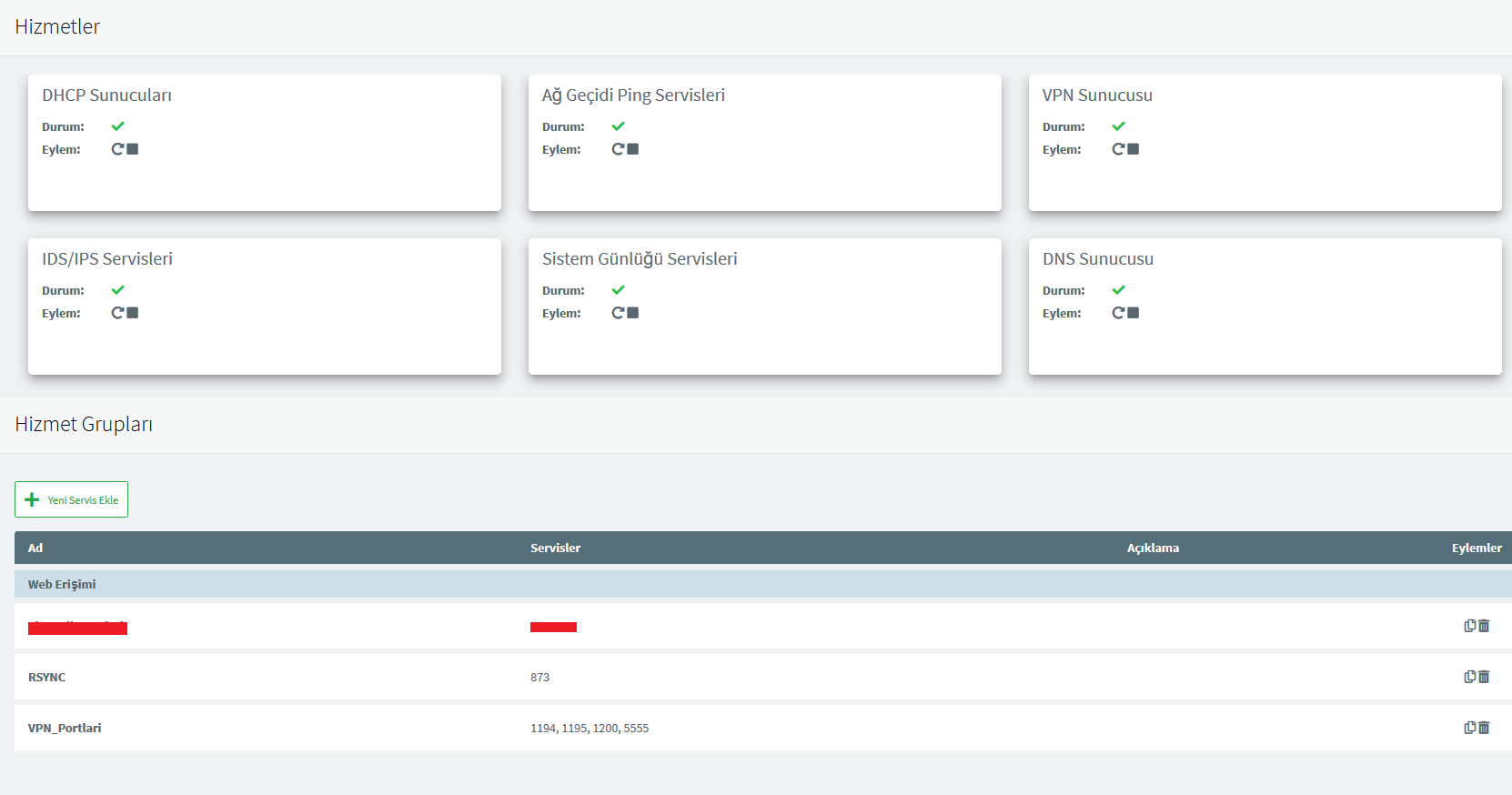This screenshot has width=1512, height=795.
Task: Delete the RSYNC service group
Action: (1484, 677)
